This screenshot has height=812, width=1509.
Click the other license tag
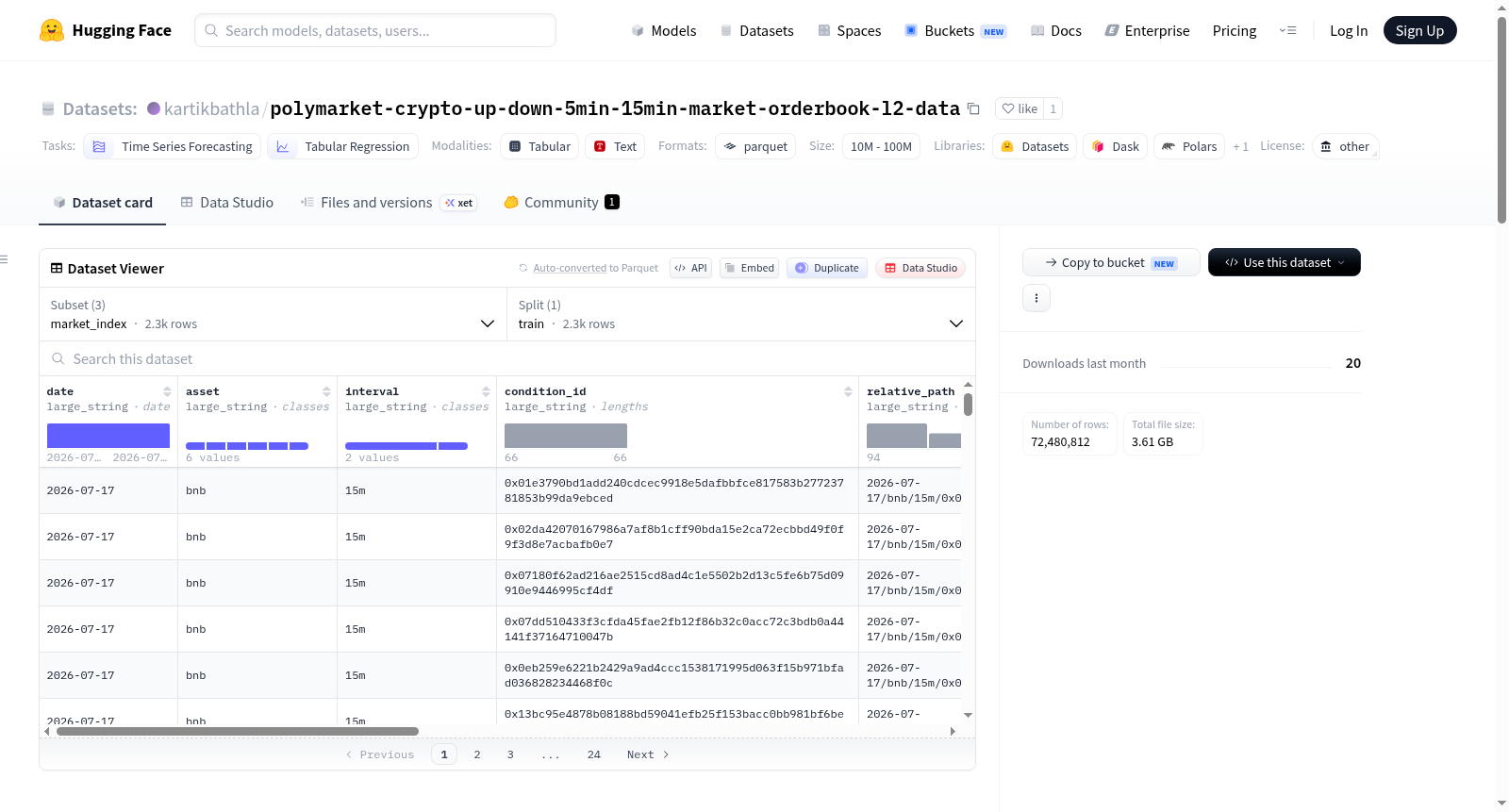[x=1345, y=146]
